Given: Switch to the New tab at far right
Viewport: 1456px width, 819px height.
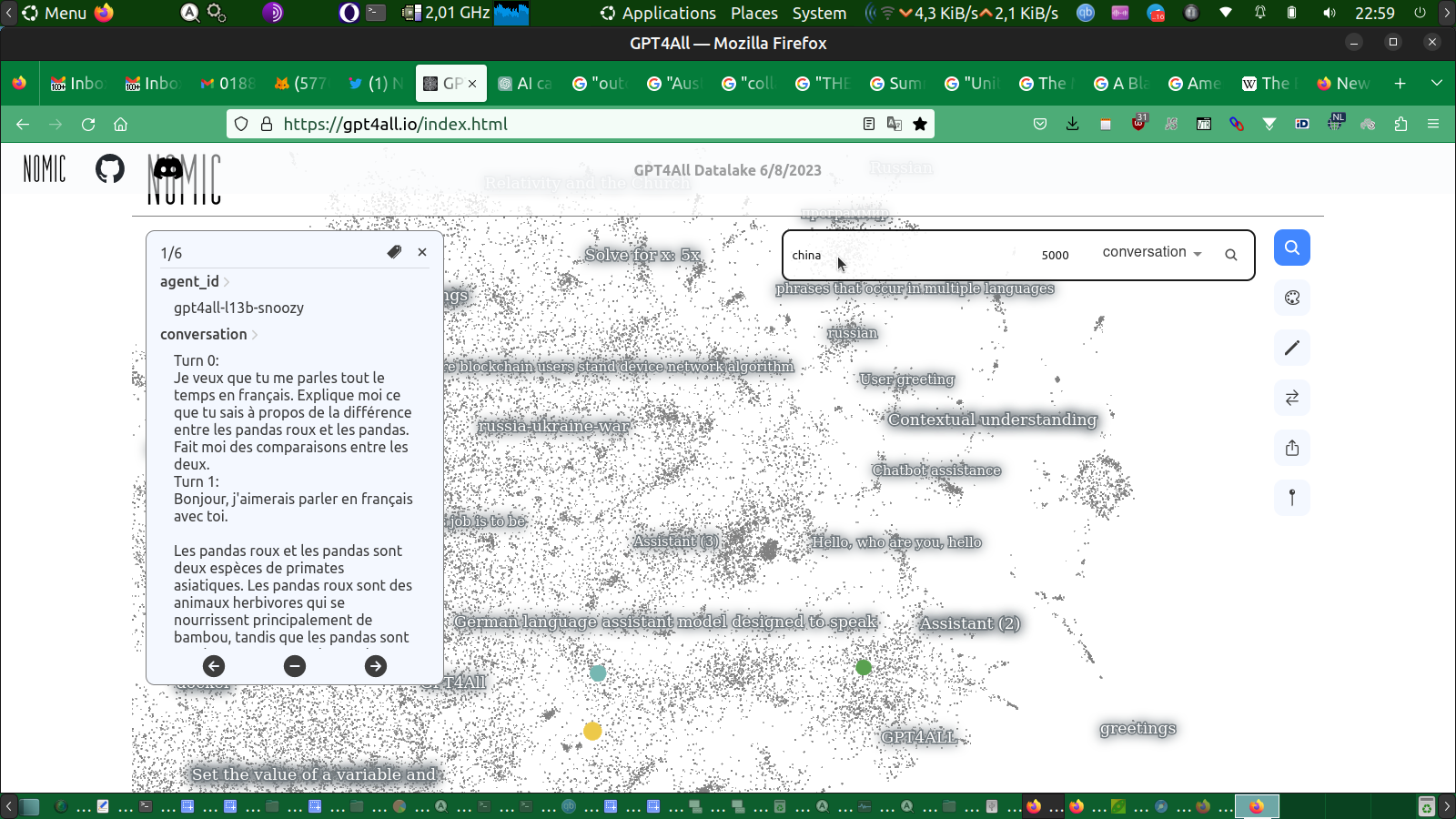Looking at the screenshot, I should tap(1343, 83).
